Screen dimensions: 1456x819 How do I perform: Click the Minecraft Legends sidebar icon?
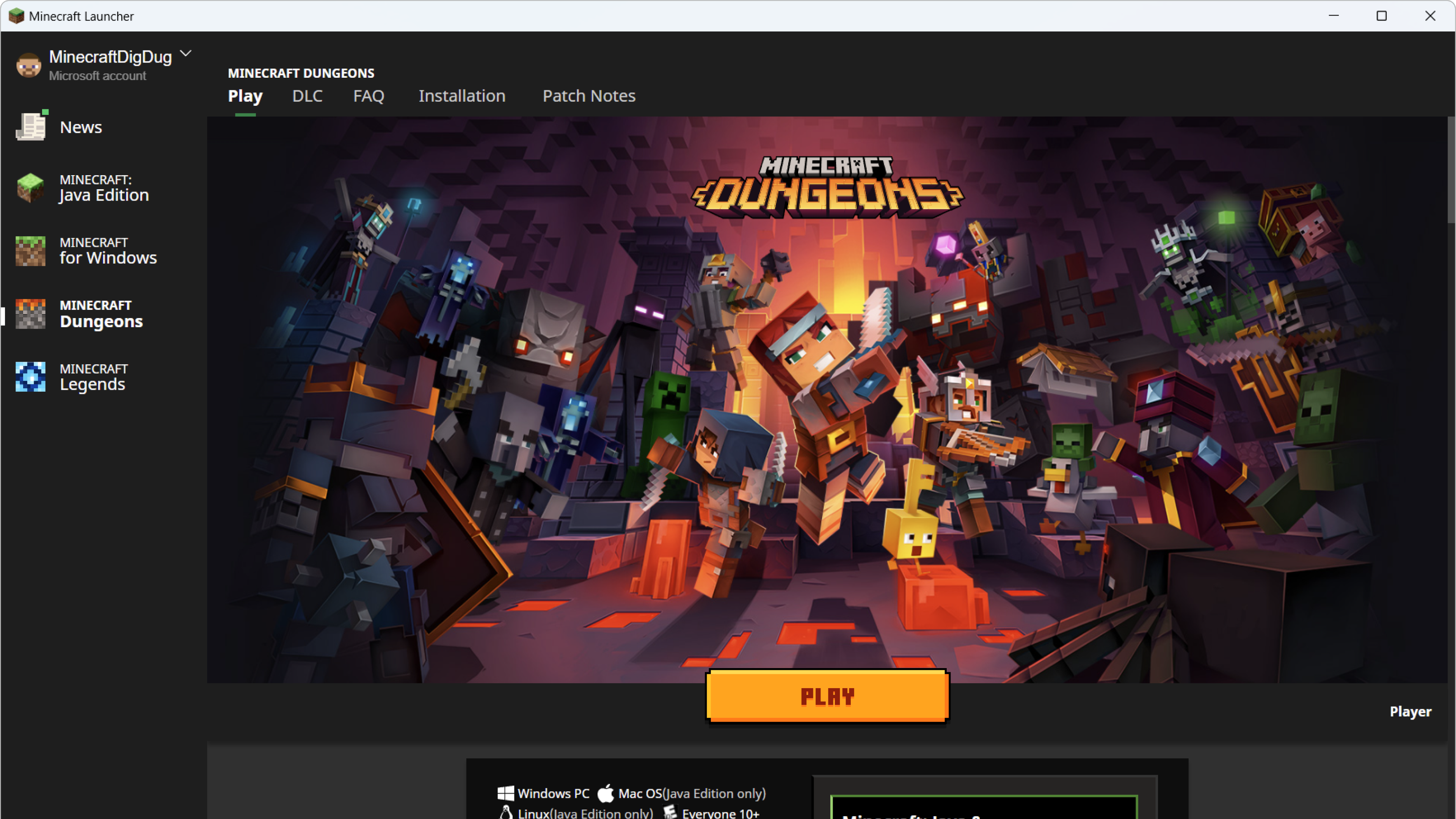[30, 377]
